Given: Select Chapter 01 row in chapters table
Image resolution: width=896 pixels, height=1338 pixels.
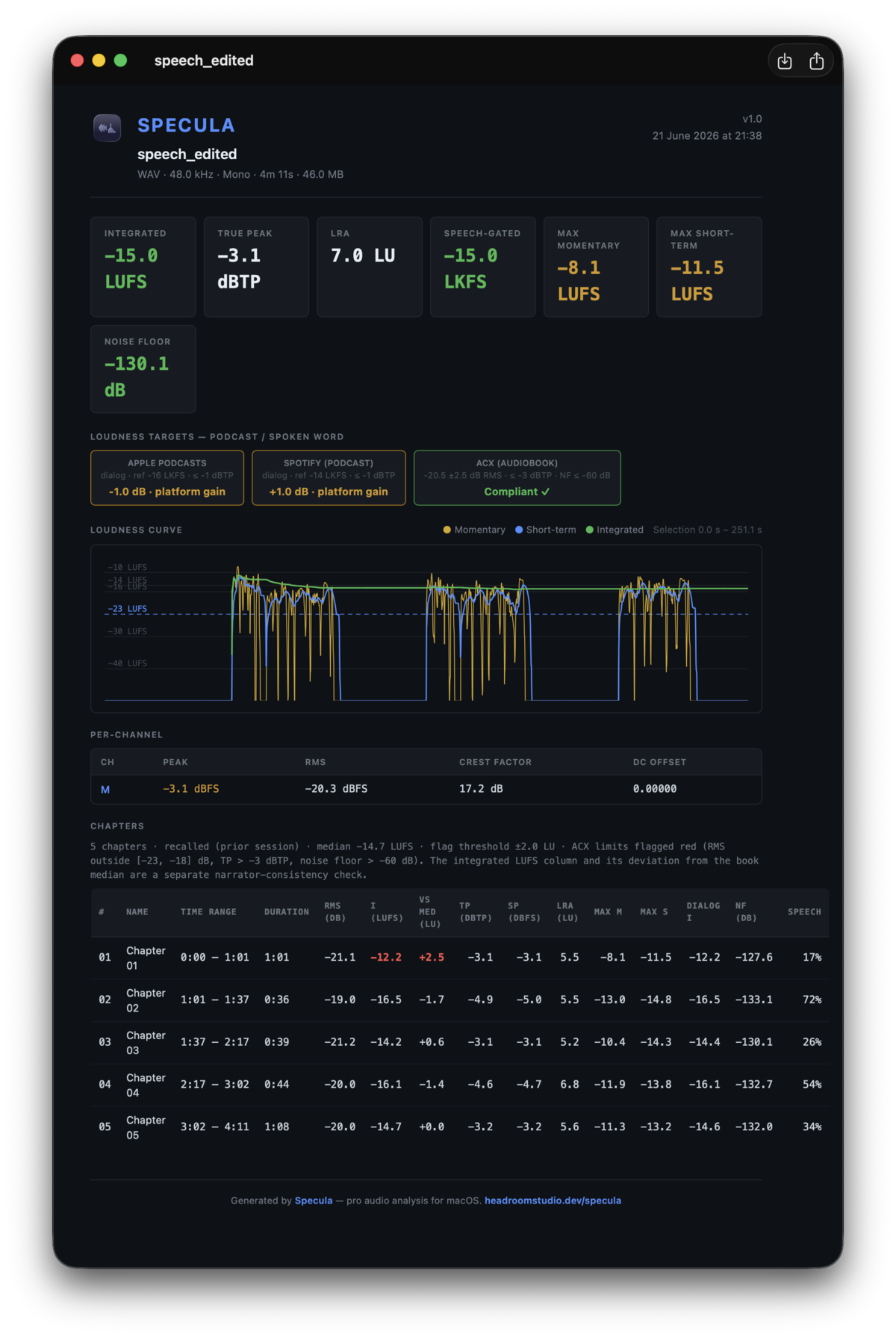Looking at the screenshot, I should (x=460, y=958).
